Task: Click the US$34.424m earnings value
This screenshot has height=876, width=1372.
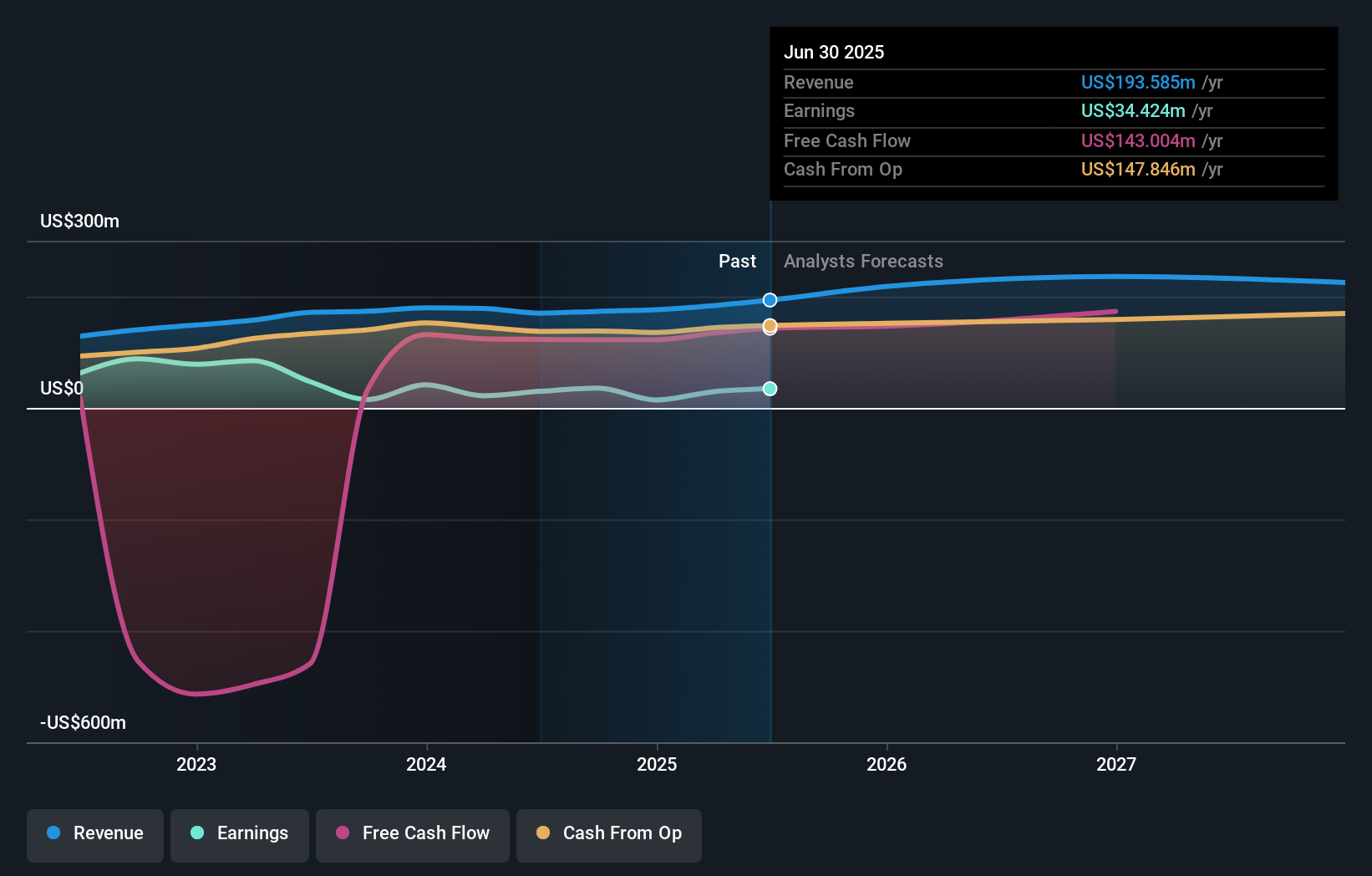Action: pos(1133,110)
